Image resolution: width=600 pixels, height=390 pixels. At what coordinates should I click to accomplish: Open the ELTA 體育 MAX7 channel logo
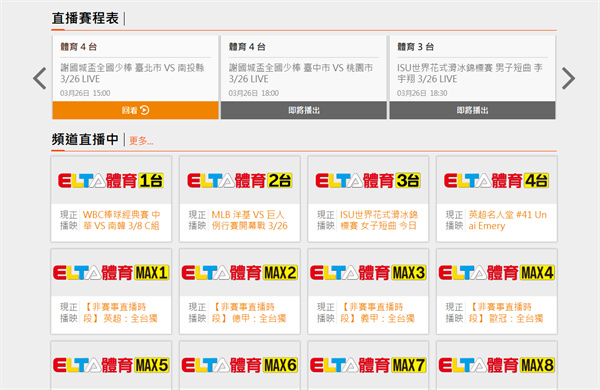pyautogui.click(x=368, y=365)
